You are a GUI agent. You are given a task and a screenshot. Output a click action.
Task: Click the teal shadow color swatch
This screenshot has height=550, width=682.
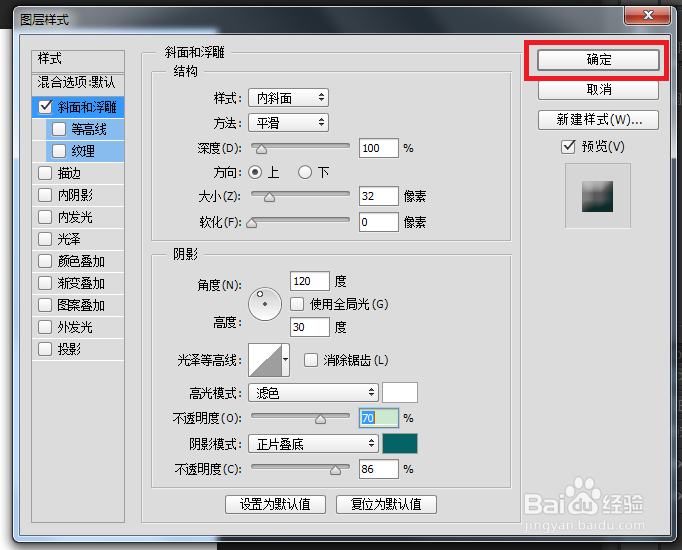400,444
